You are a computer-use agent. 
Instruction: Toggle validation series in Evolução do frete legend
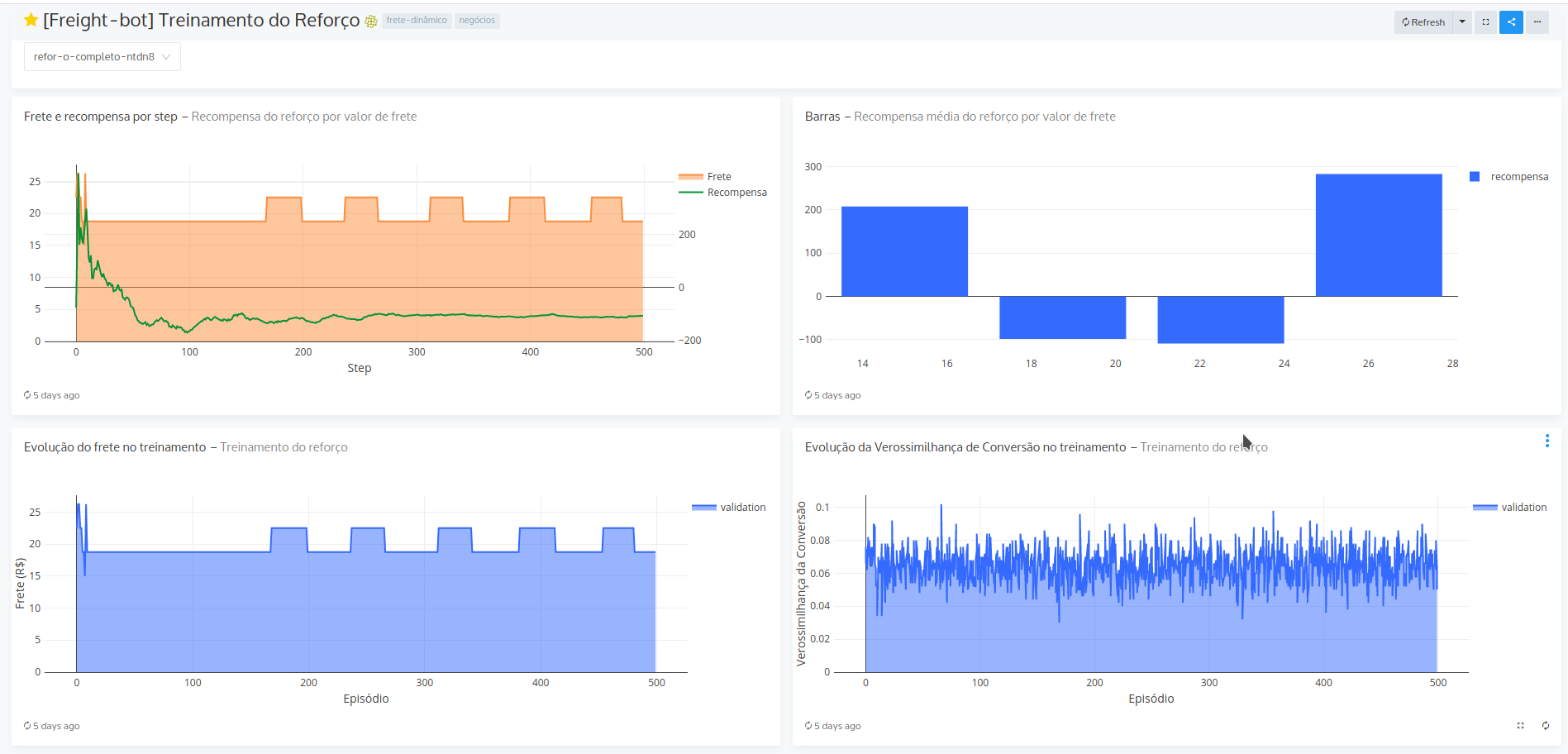point(729,508)
